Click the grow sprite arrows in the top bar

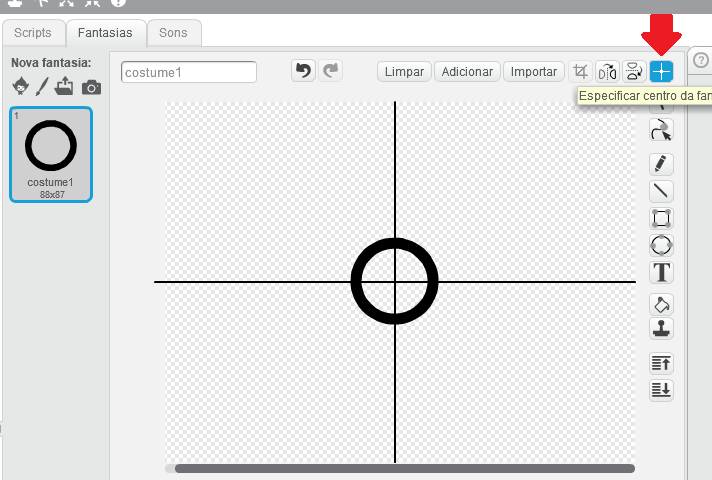tap(66, 3)
